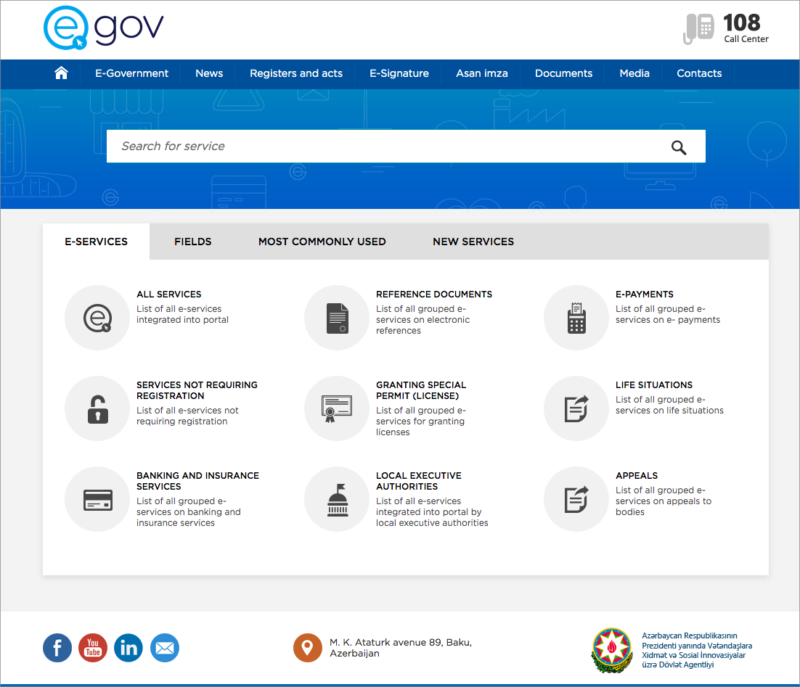
Task: Click the Local Executive Authorities building icon
Action: [x=336, y=498]
